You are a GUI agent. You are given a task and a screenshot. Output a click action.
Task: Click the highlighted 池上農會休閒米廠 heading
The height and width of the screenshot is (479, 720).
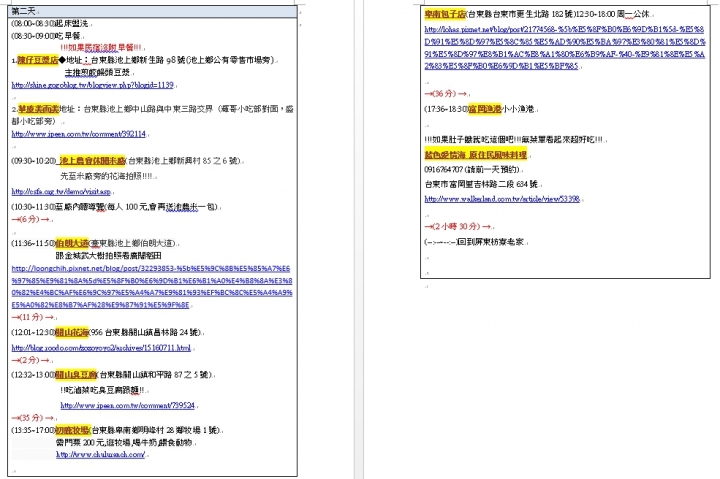coord(92,161)
